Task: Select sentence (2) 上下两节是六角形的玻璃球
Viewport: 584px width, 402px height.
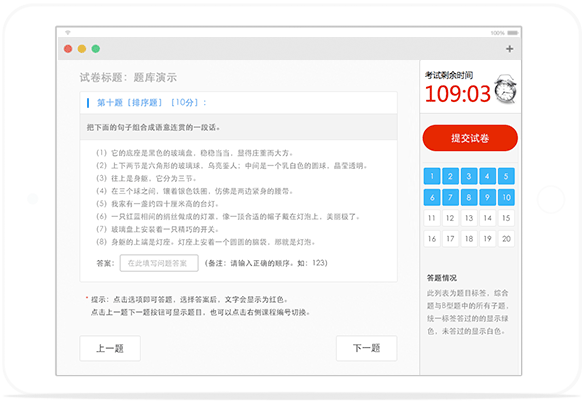Action: 232,165
